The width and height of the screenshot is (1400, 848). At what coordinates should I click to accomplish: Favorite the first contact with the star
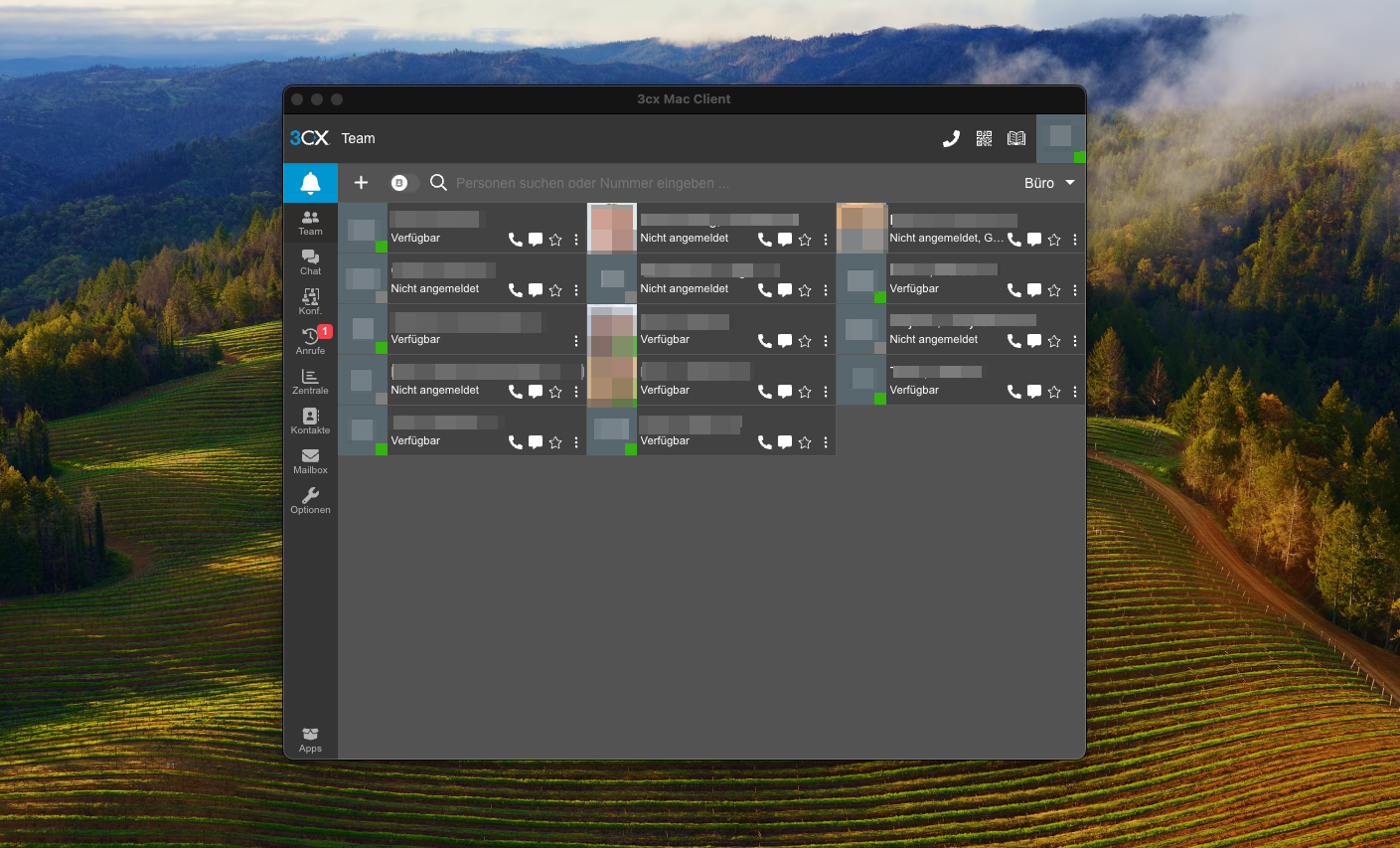click(554, 240)
